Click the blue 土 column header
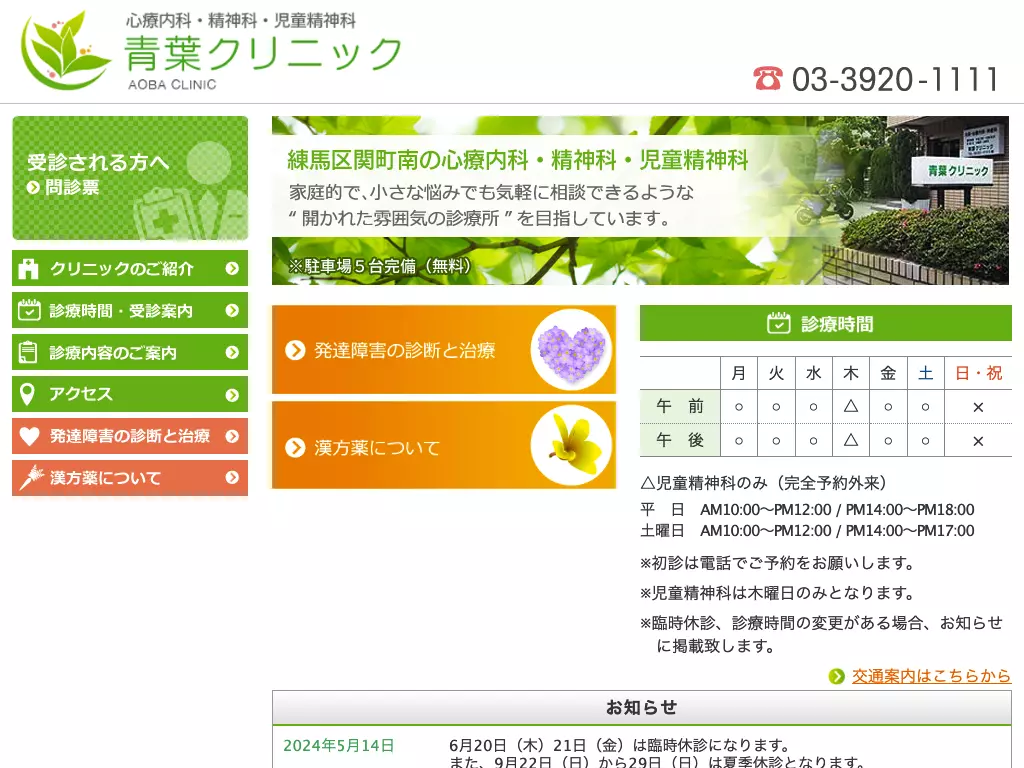1024x768 pixels. (925, 374)
